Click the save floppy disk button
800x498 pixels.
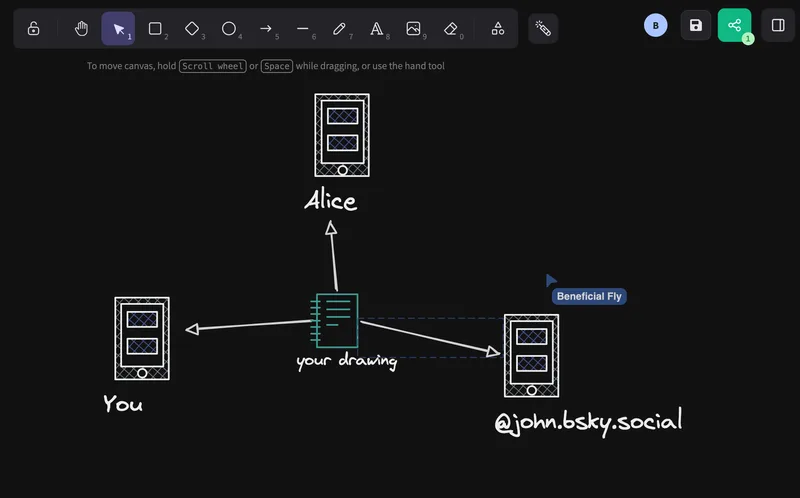pos(696,26)
